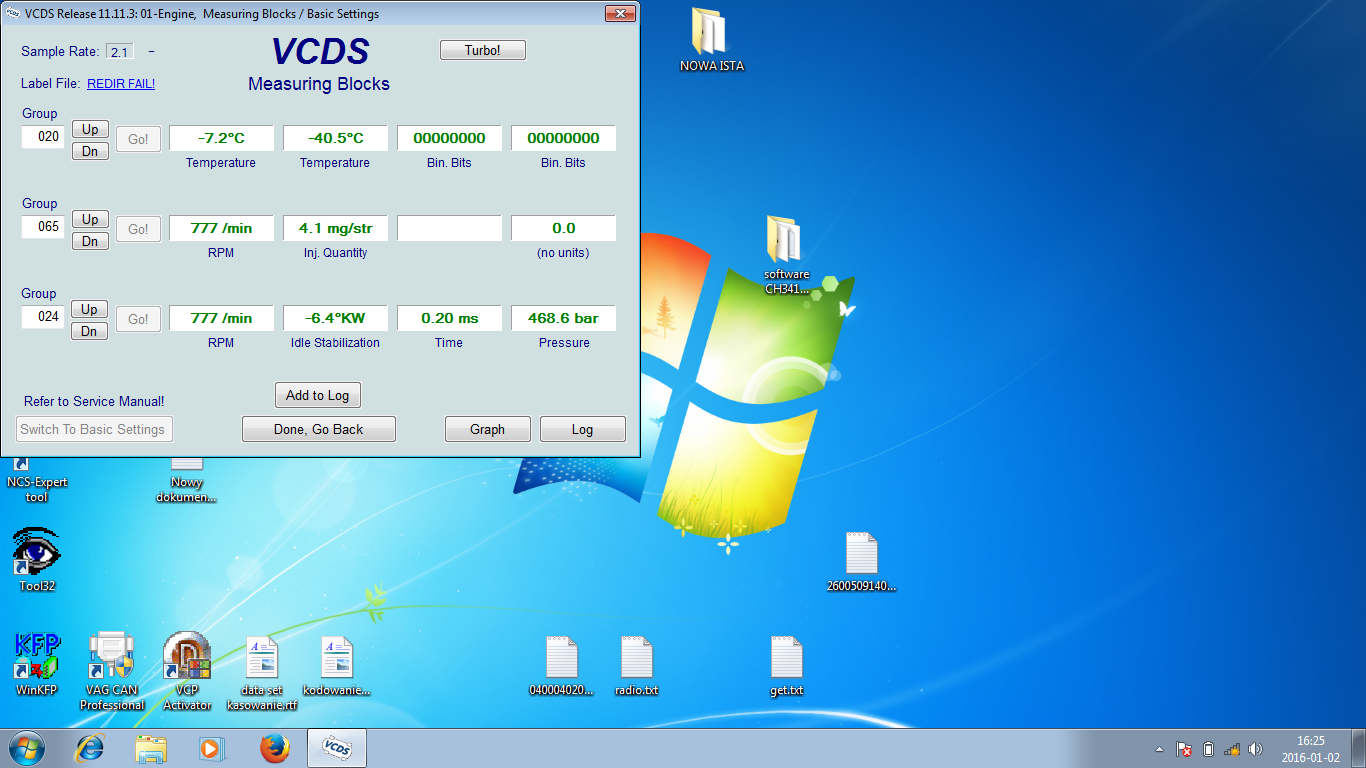Viewport: 1366px width, 768px height.
Task: Launch the VCP Activator shortcut
Action: pos(186,656)
